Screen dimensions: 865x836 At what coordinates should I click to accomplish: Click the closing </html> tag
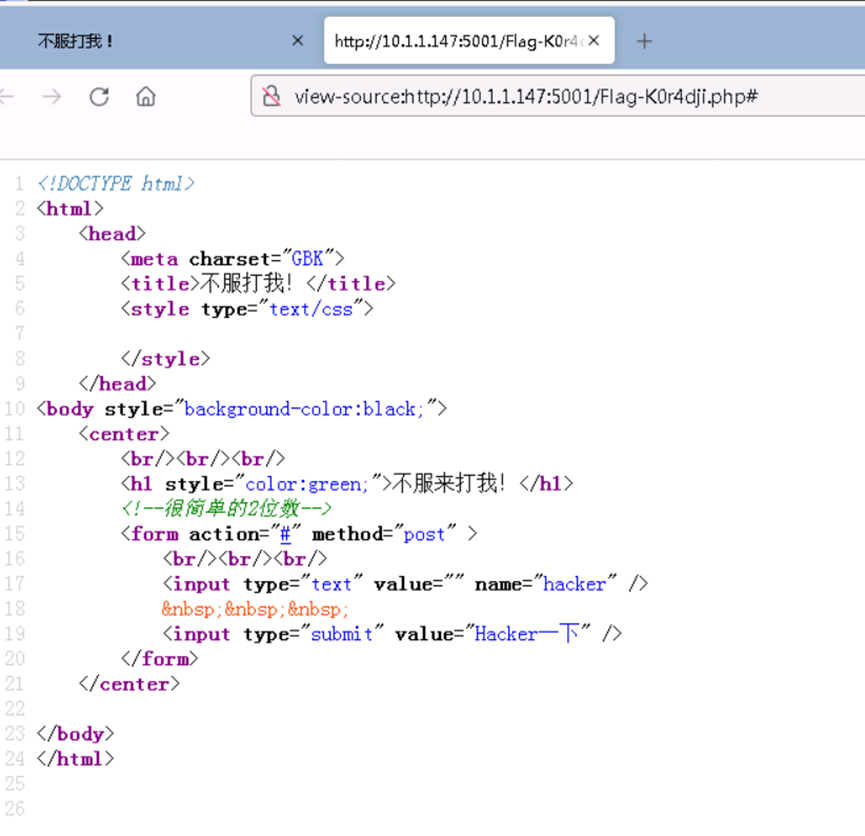[76, 759]
